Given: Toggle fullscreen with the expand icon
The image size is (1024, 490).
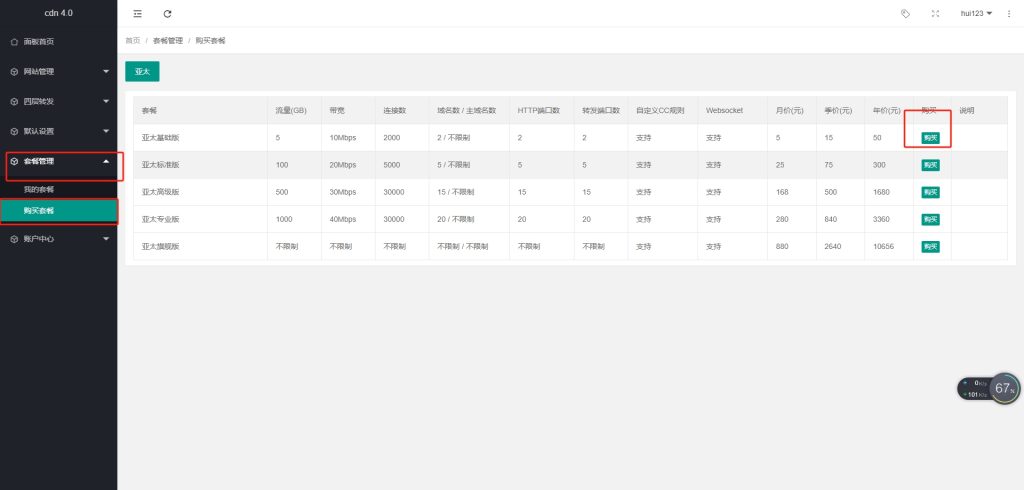Looking at the screenshot, I should click(x=935, y=13).
